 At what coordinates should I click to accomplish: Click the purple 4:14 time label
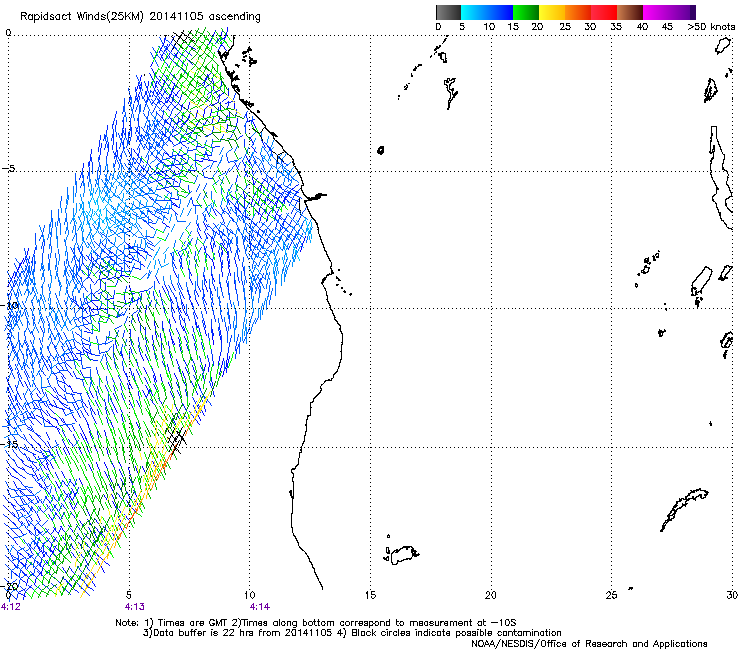260,607
